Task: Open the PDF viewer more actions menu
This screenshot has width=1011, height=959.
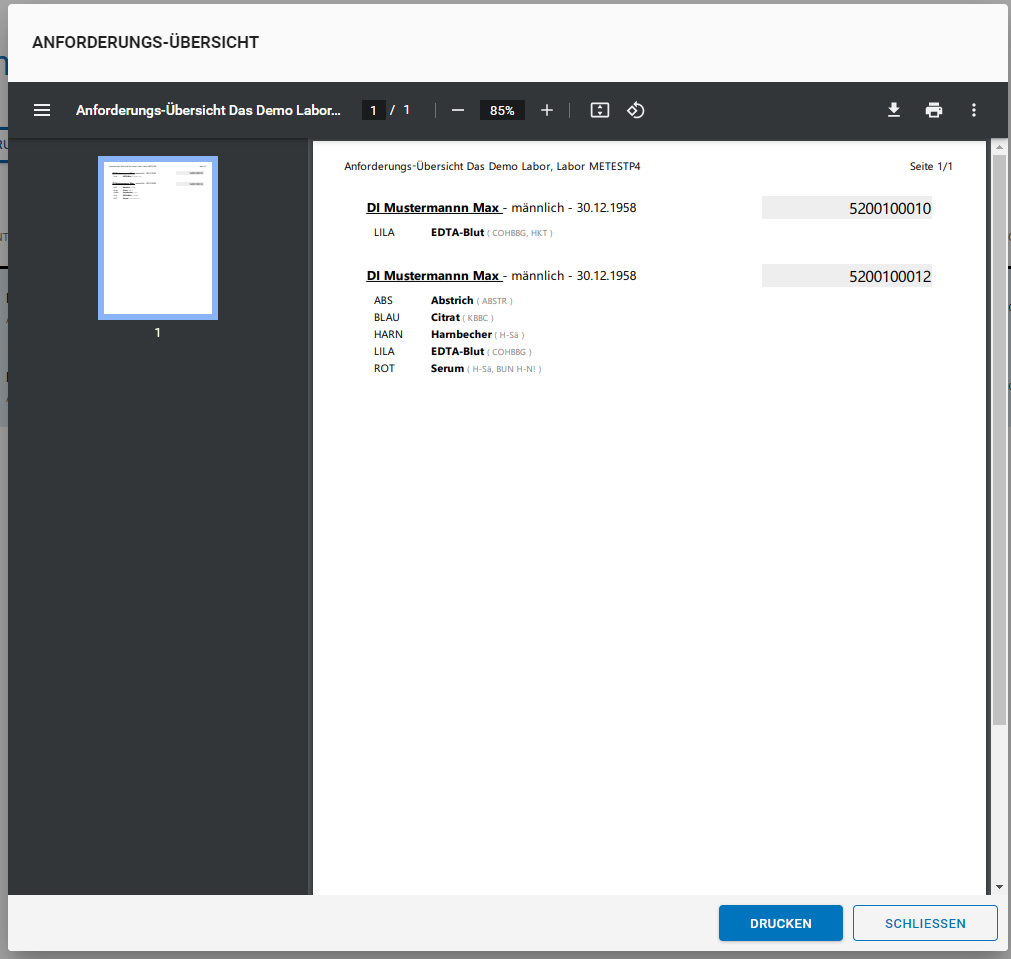Action: pyautogui.click(x=974, y=110)
